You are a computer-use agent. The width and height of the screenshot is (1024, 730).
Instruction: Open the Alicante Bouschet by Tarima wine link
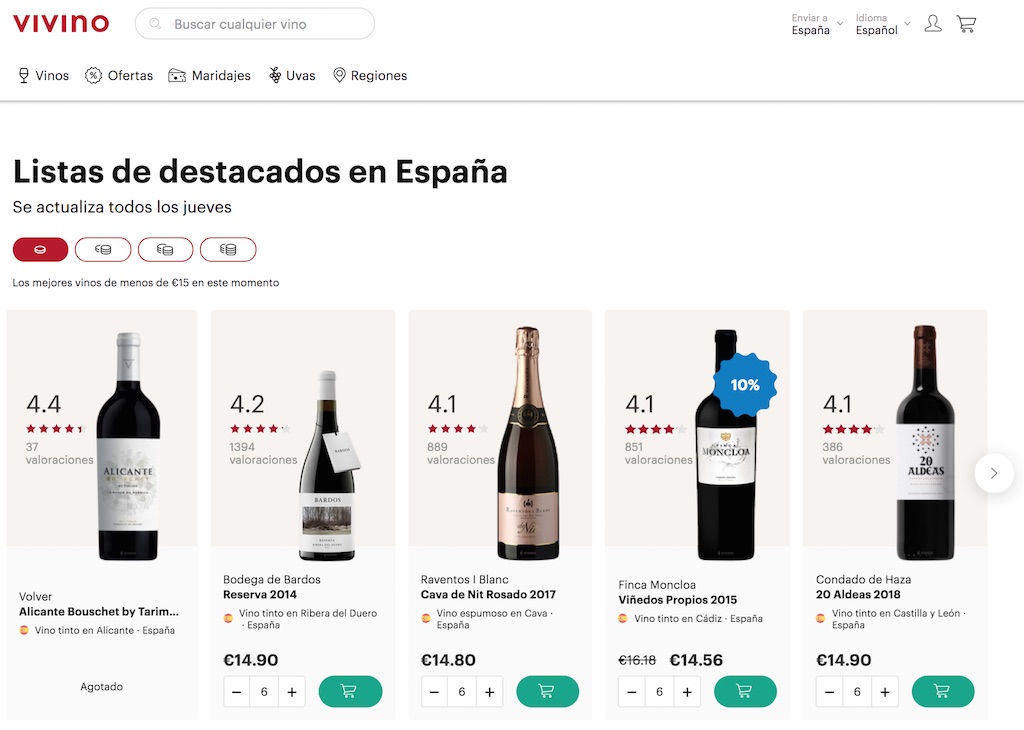tap(99, 612)
